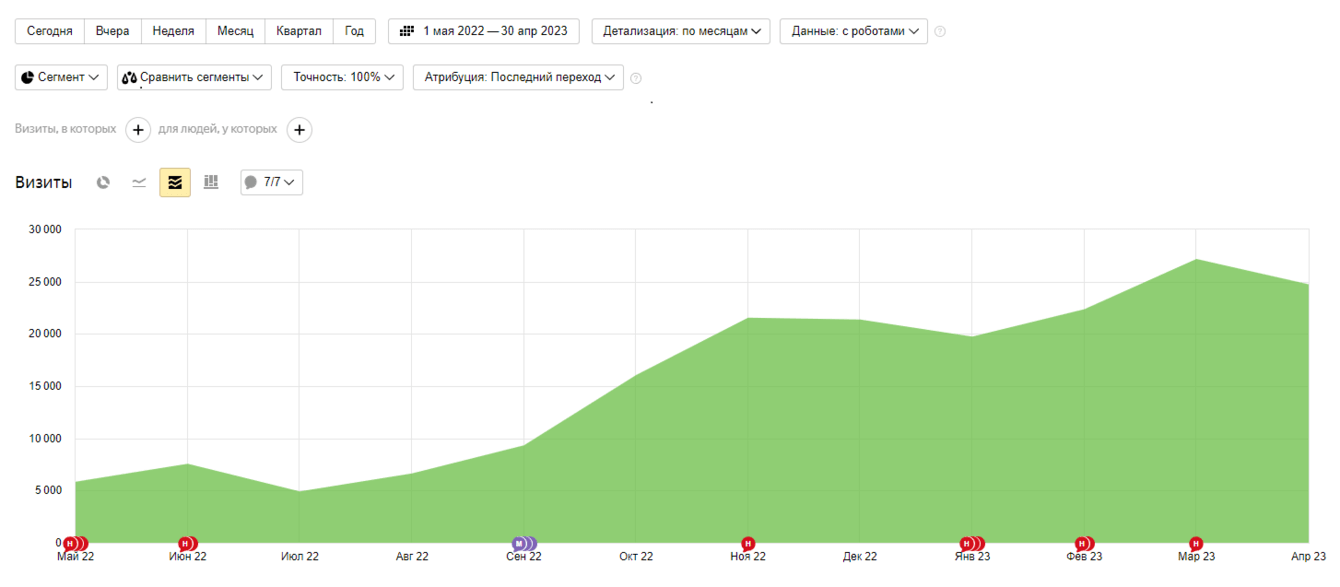This screenshot has height=587, width=1340.
Task: Click the Дек 22 axis label
Action: [860, 556]
